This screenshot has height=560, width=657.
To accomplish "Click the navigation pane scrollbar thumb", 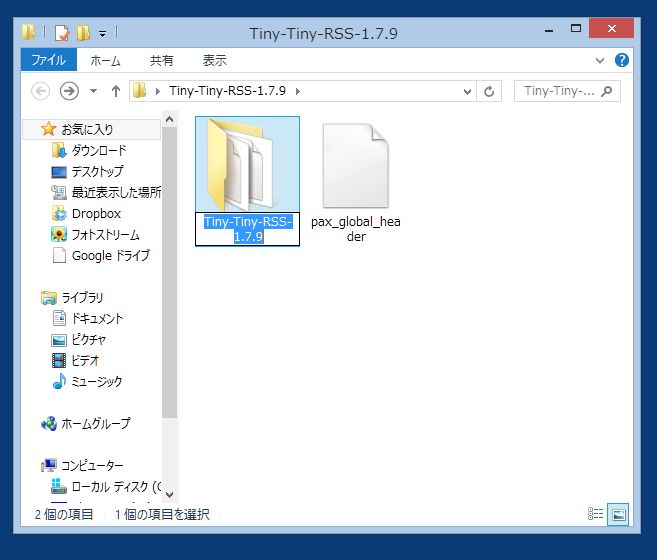I will point(169,272).
